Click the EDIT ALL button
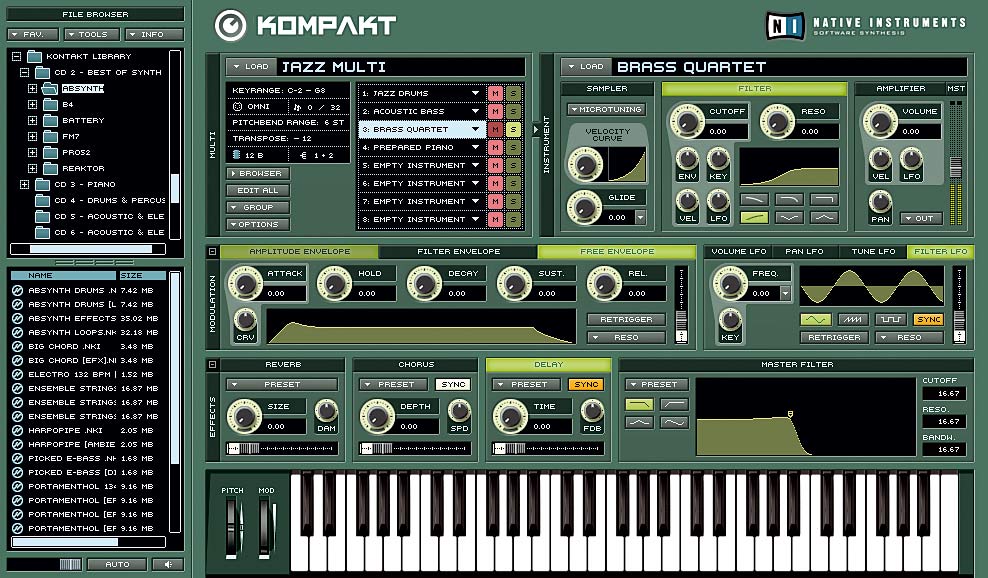 (258, 190)
